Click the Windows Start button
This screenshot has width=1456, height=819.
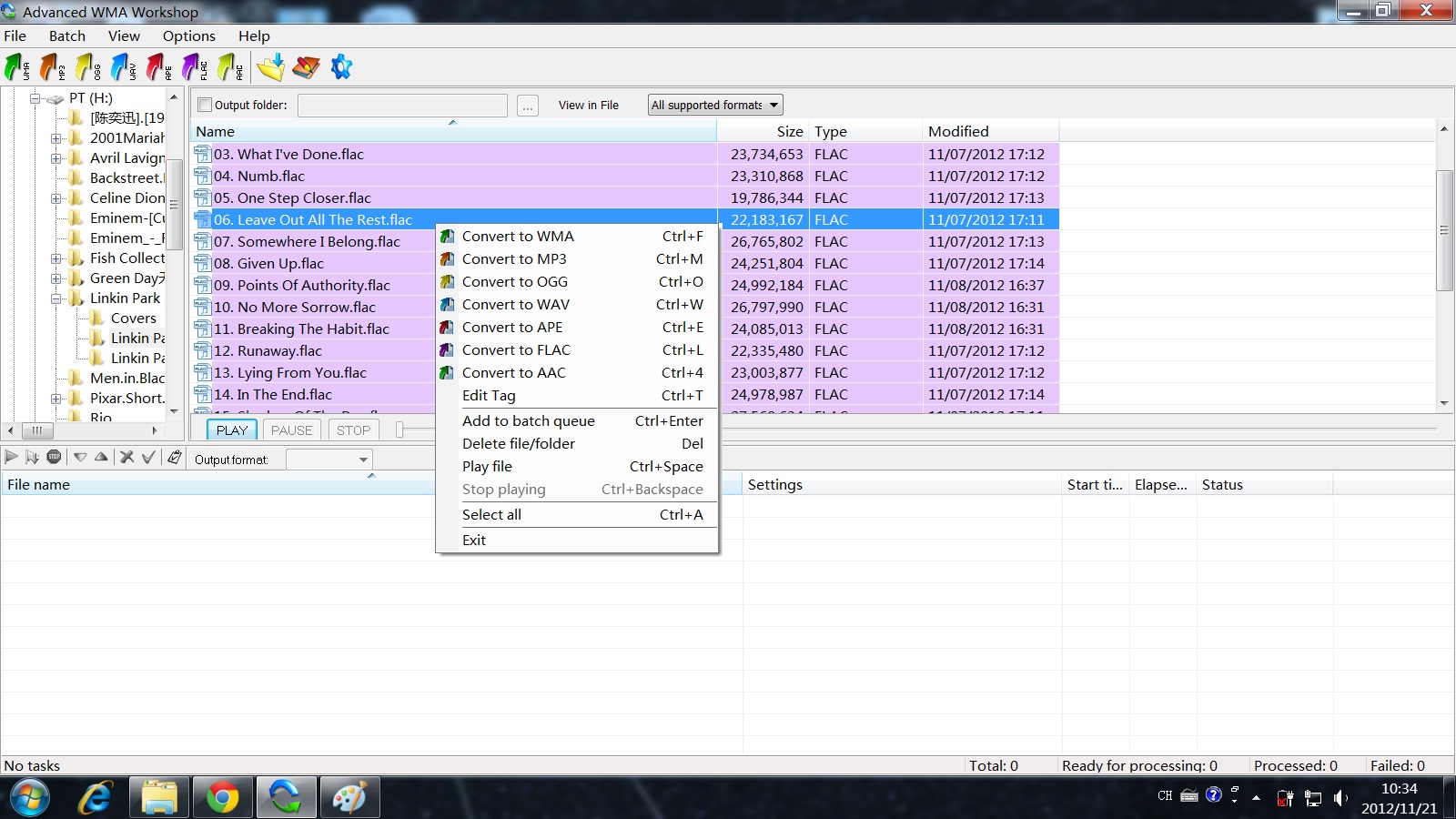29,798
